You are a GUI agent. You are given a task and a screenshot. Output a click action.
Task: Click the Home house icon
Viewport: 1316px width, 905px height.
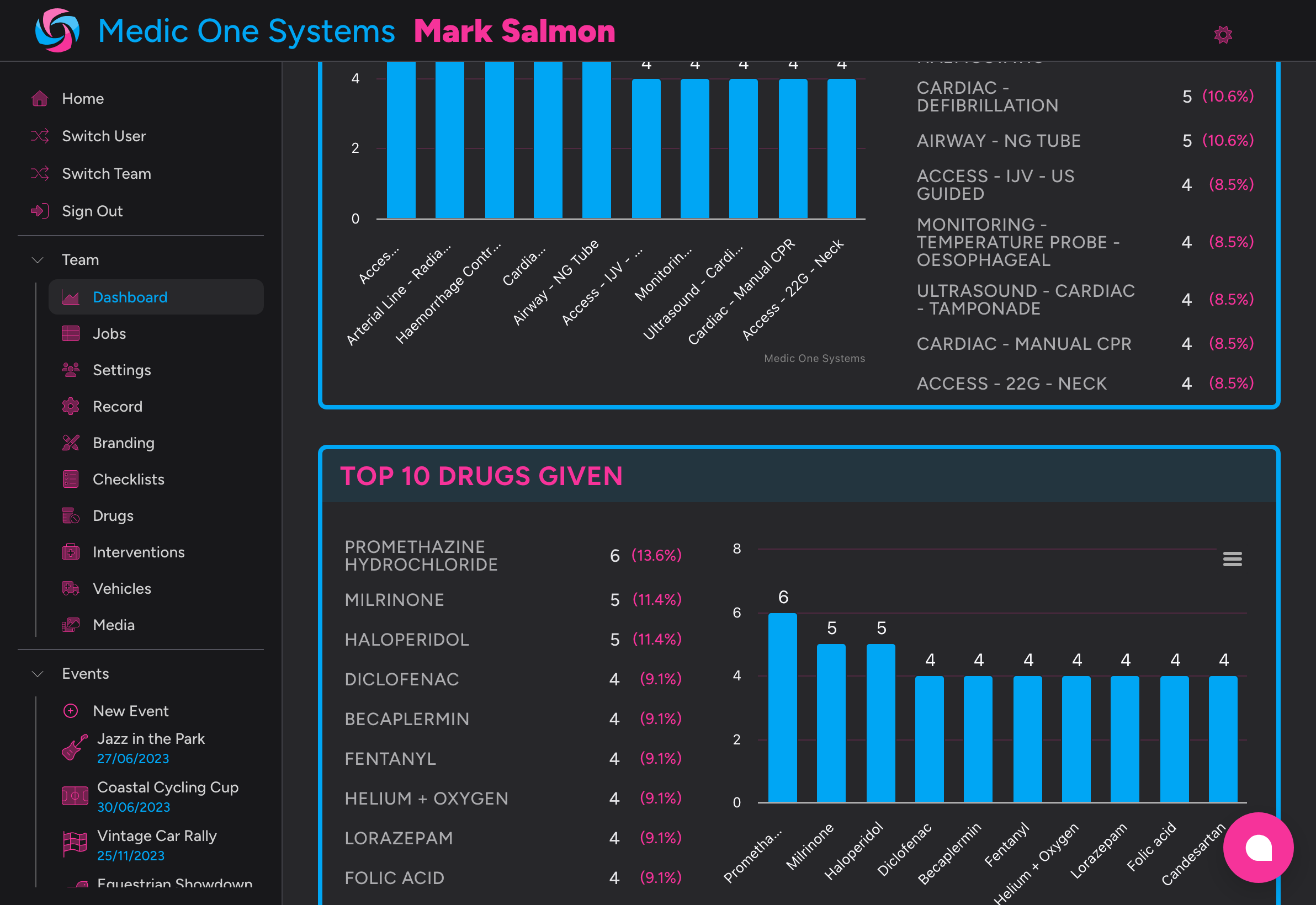pos(40,99)
